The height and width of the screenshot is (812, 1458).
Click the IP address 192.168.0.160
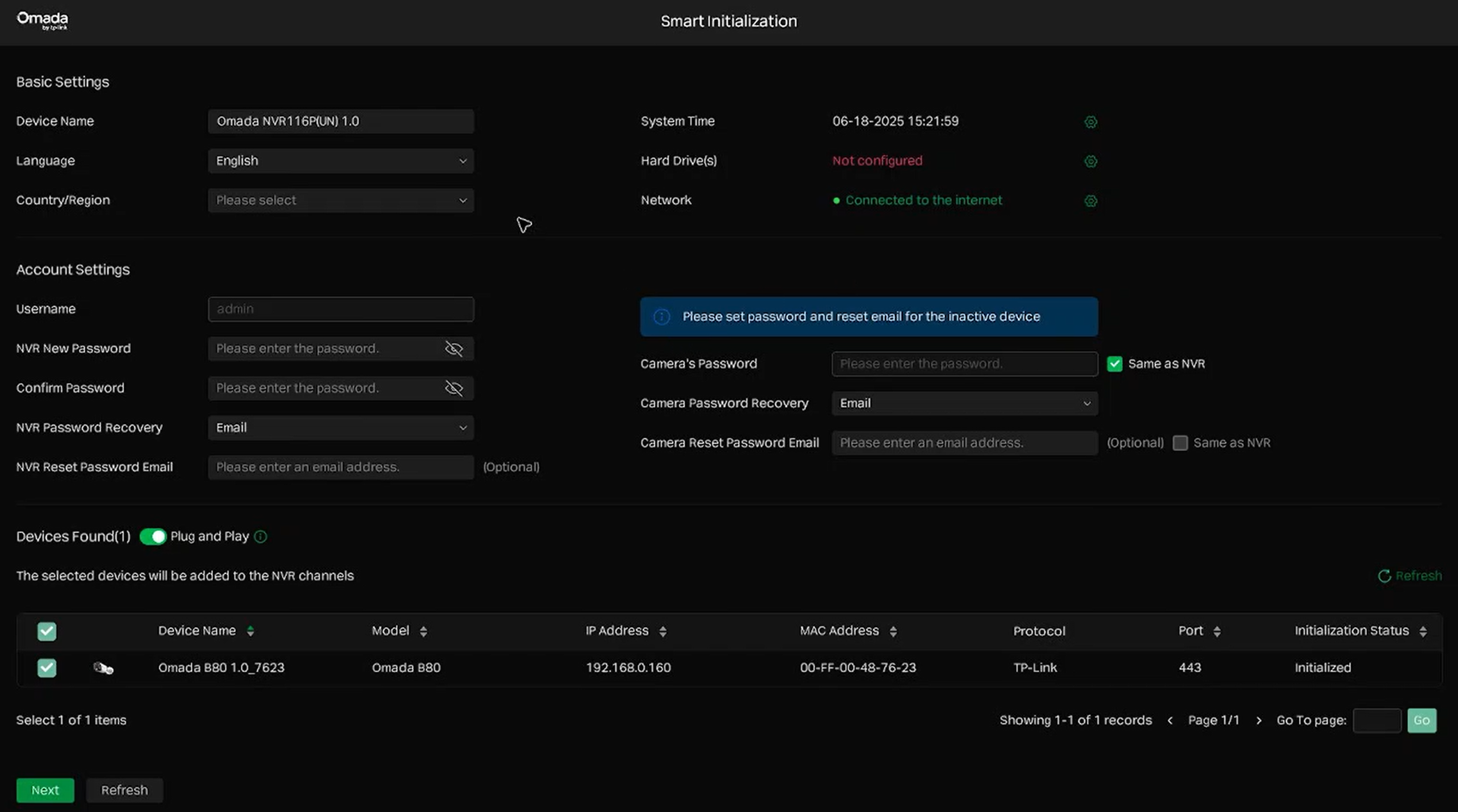[x=628, y=668]
